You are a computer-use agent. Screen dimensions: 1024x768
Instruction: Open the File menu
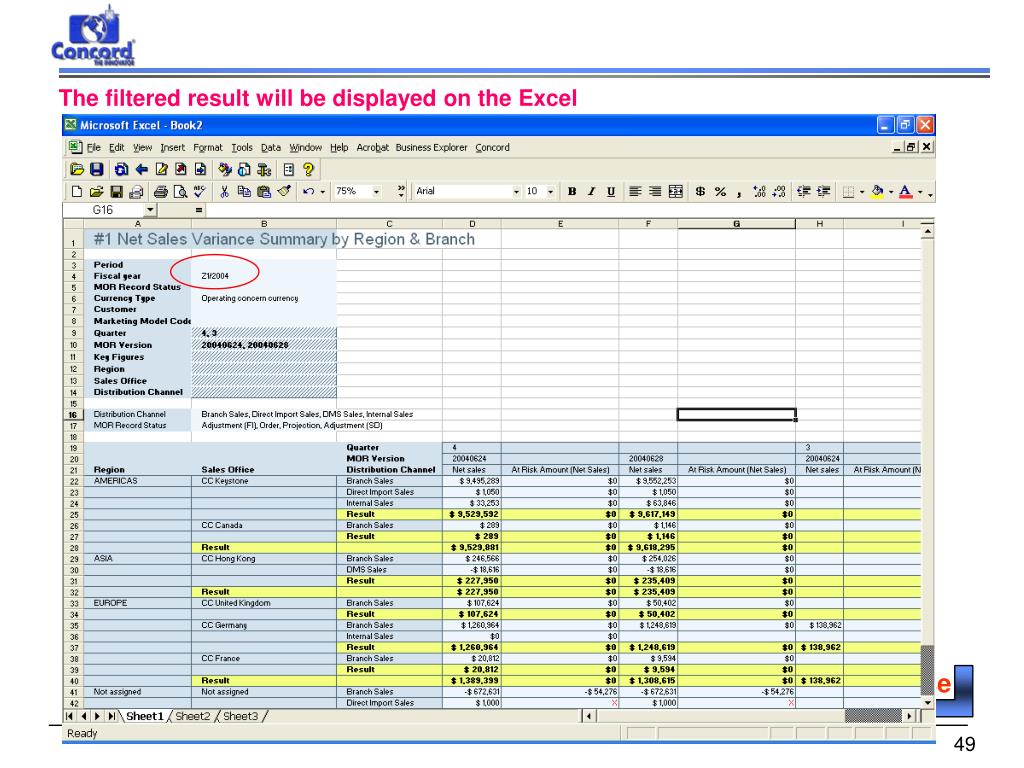[x=93, y=148]
